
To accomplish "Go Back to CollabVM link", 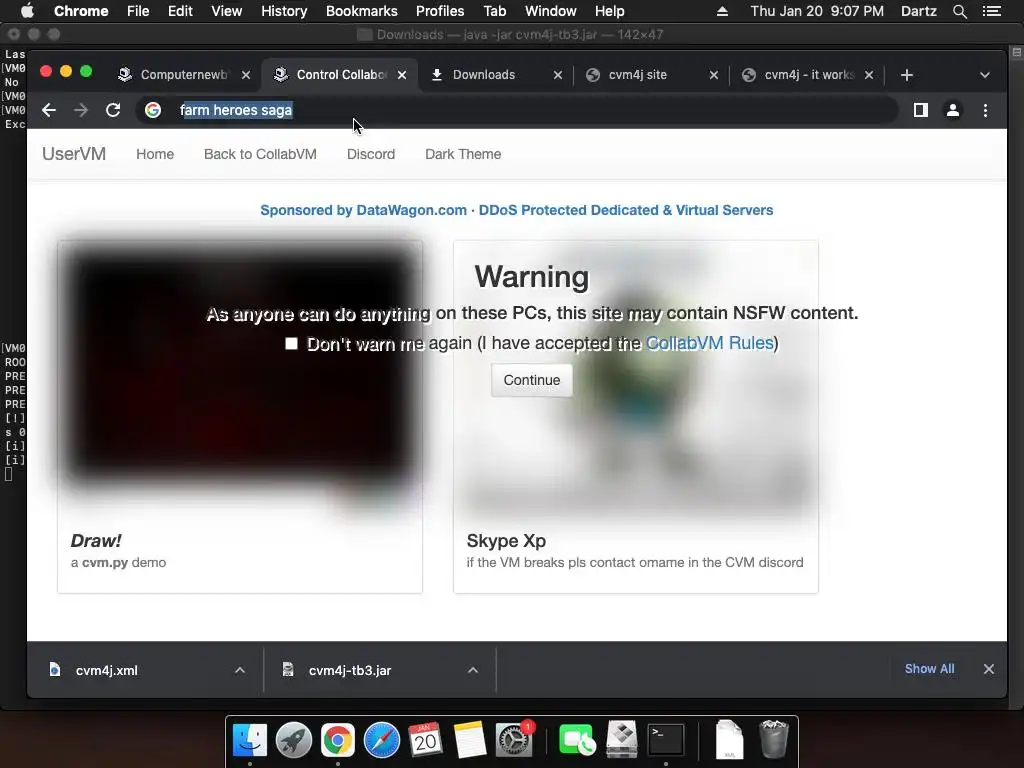I will coord(260,154).
